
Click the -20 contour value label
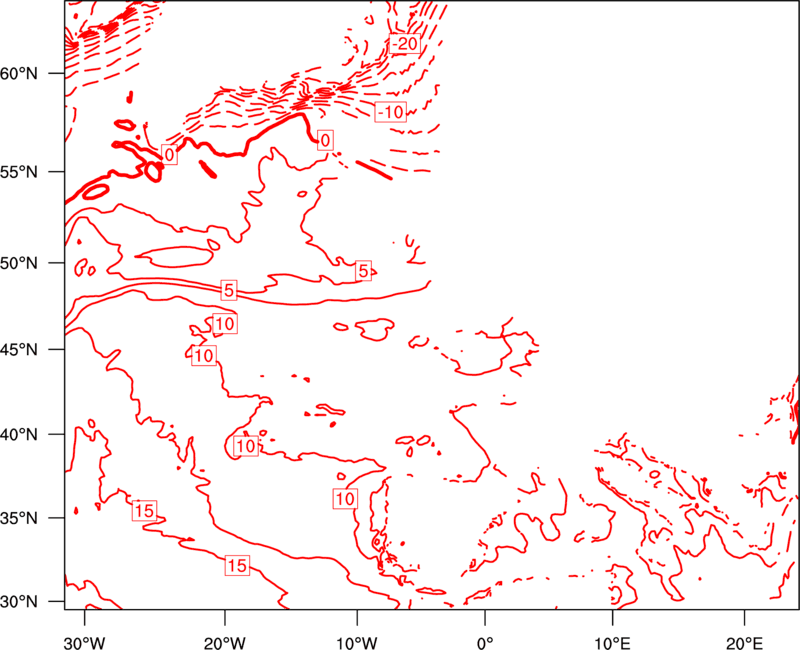coord(405,44)
